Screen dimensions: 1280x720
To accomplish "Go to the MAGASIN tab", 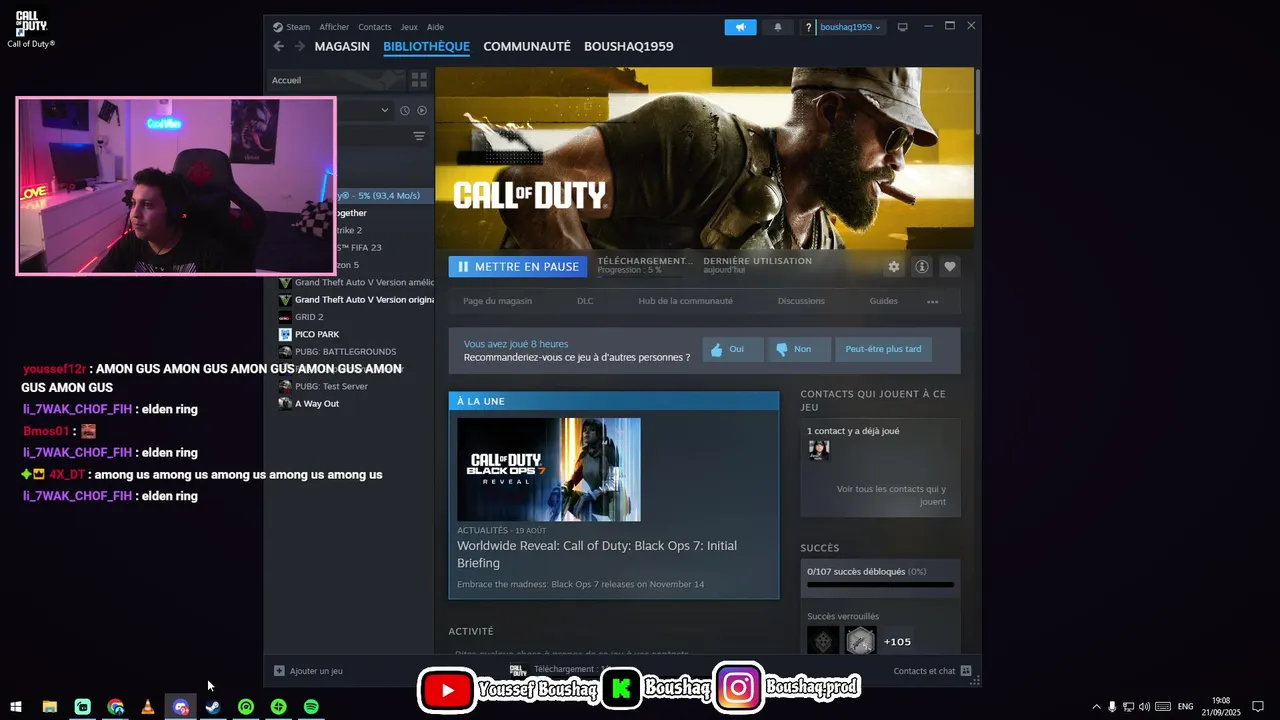I will (x=342, y=46).
